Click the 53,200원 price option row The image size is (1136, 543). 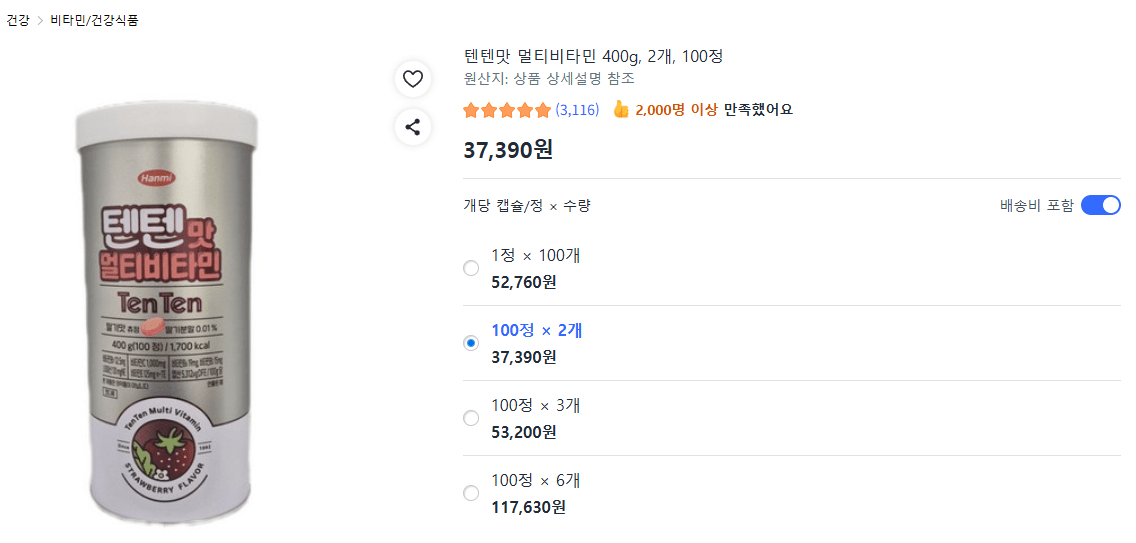792,418
